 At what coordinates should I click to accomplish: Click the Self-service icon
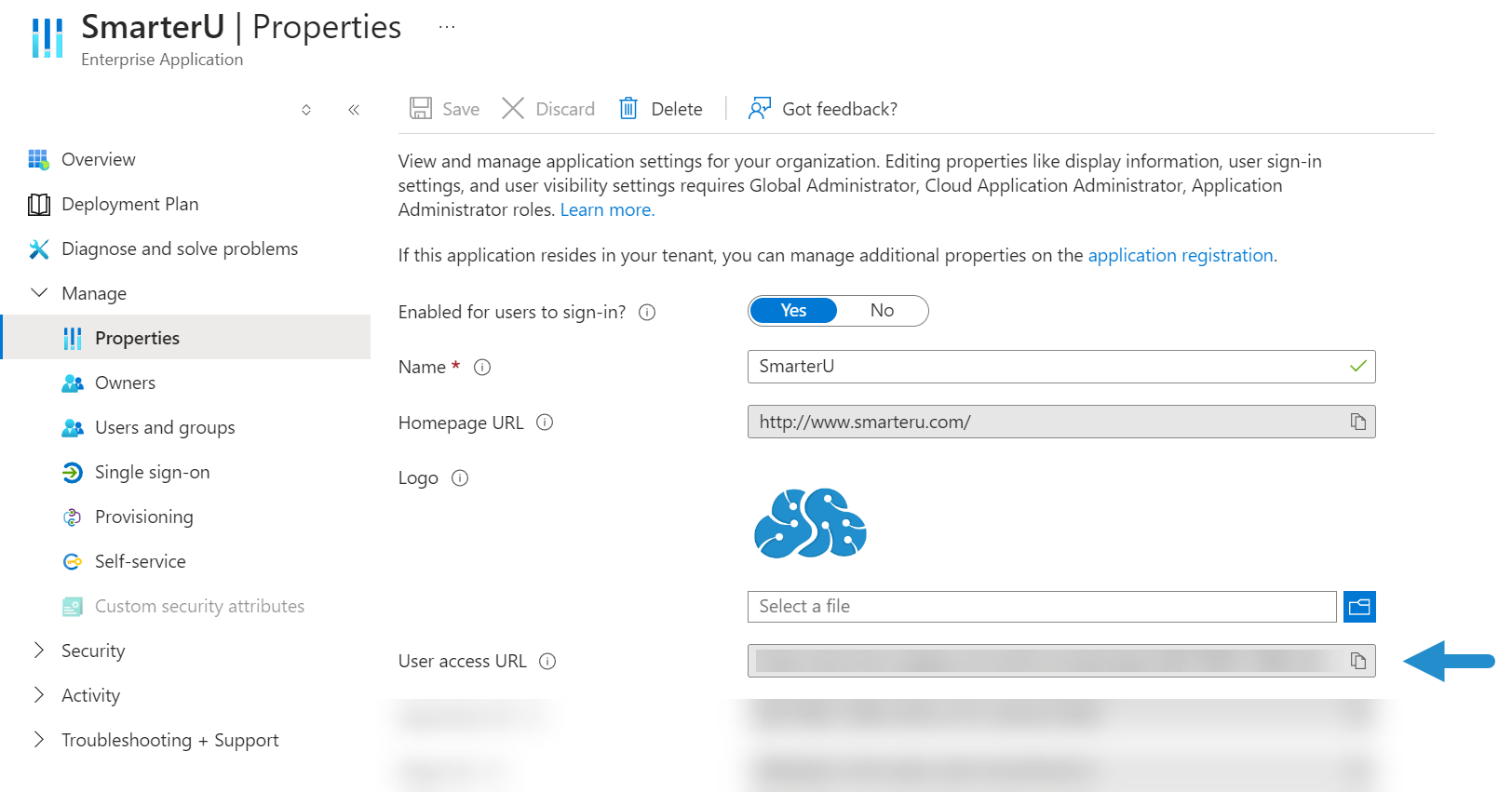73,561
